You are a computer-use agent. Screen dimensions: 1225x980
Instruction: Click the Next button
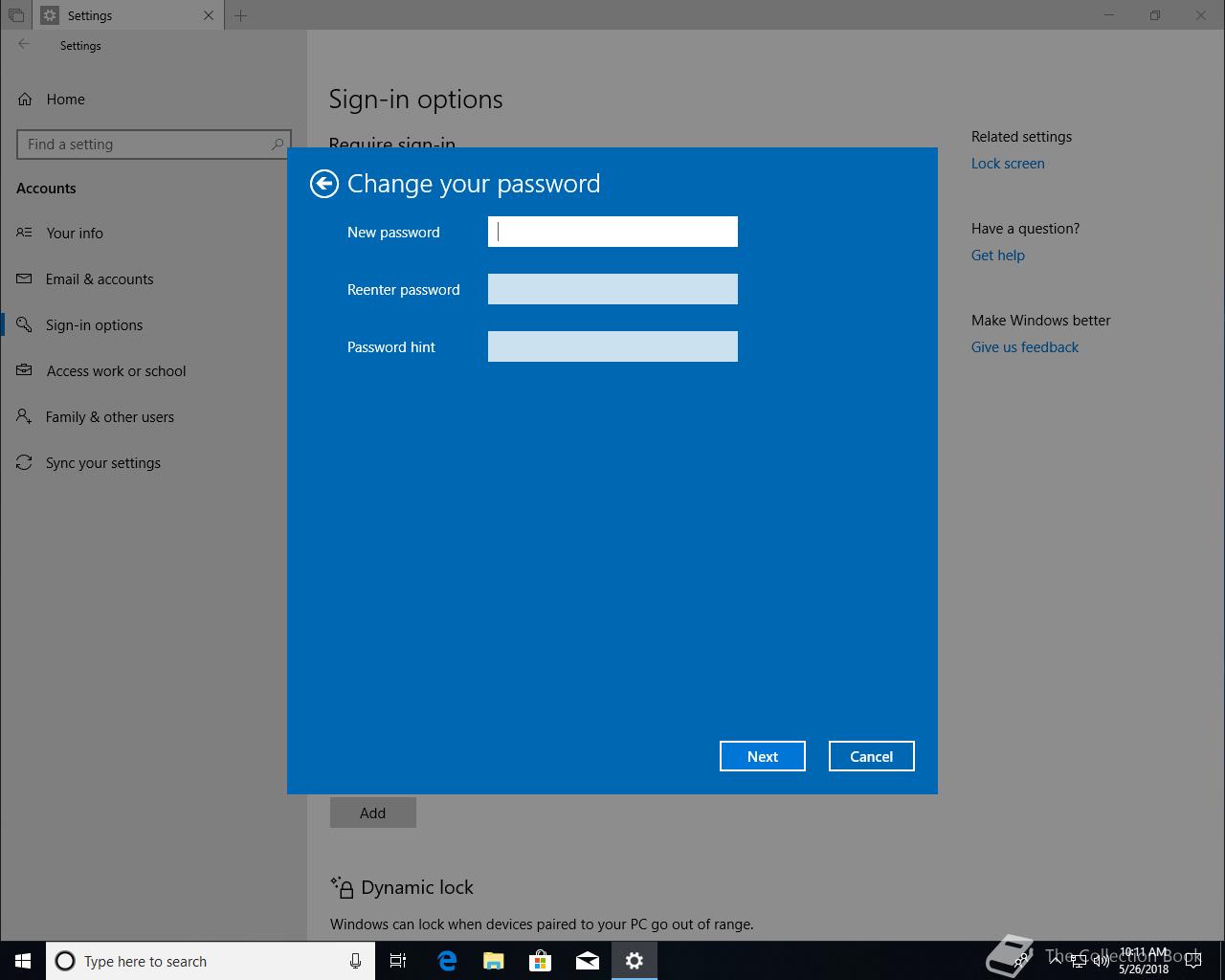click(x=763, y=756)
